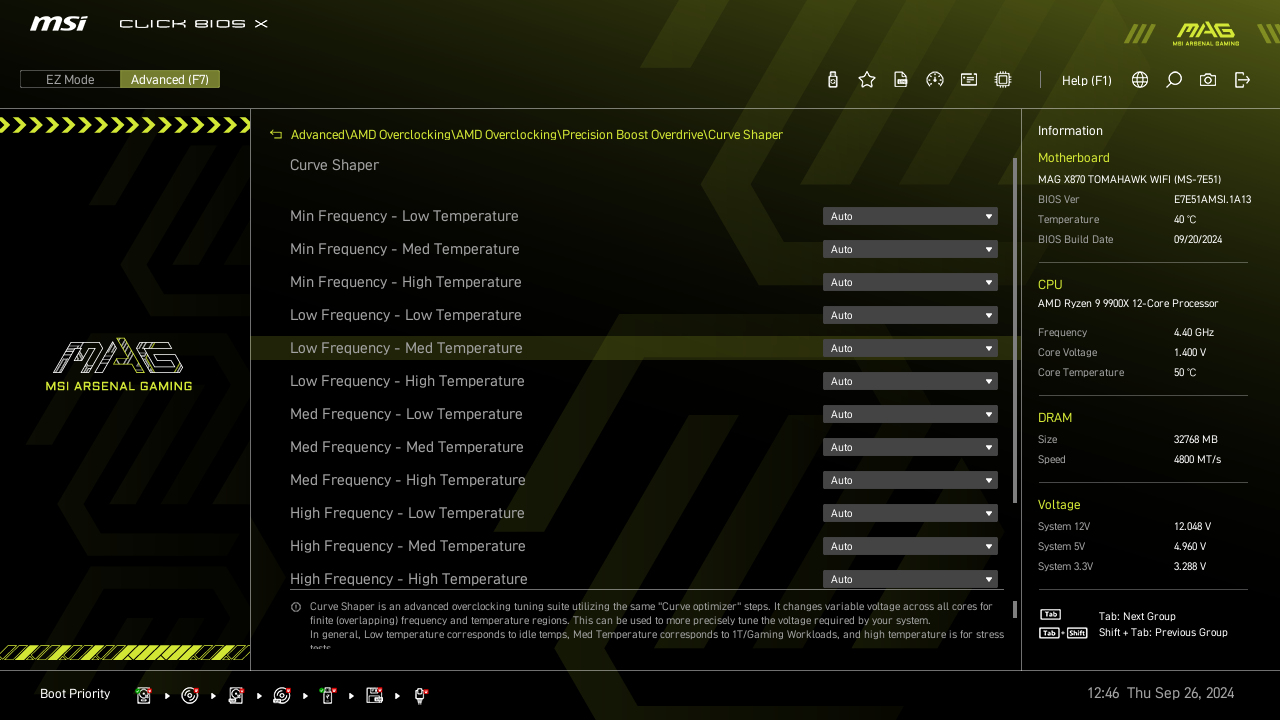This screenshot has height=720, width=1280.
Task: Select the floppy disk boot device icon
Action: 375,695
